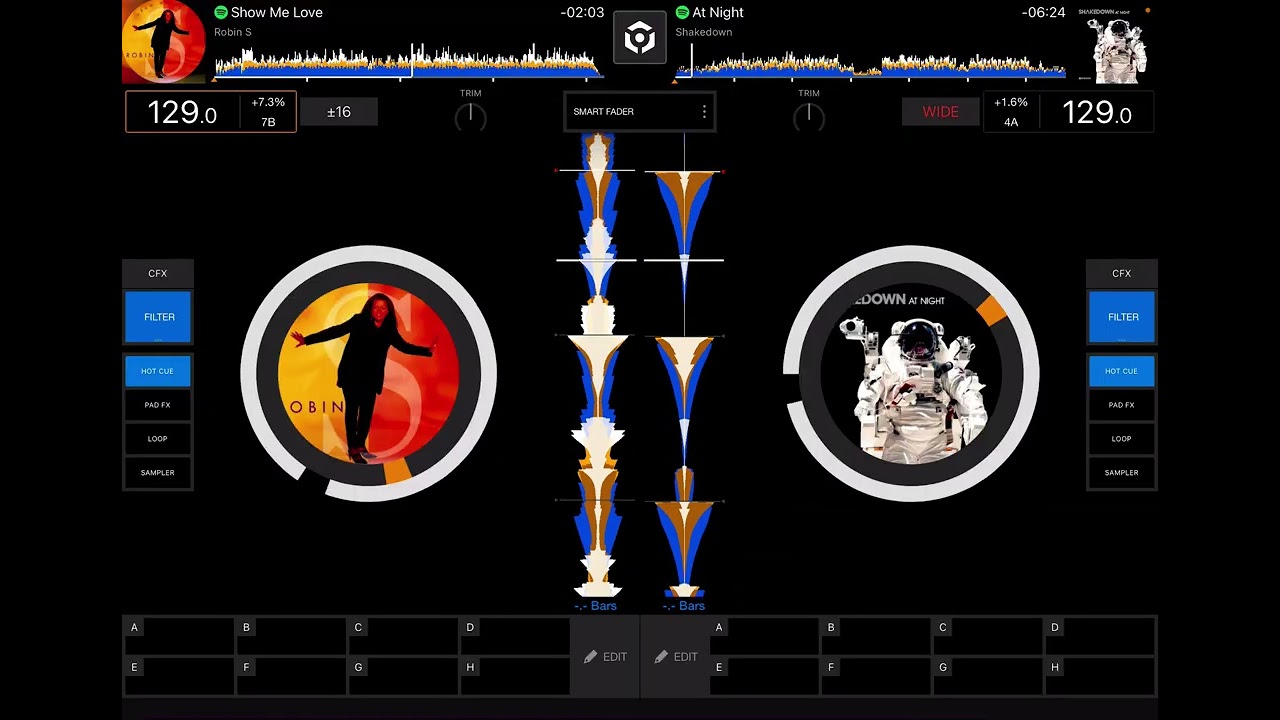This screenshot has height=720, width=1280.
Task: Click the -02:03 remaining time
Action: (582, 12)
